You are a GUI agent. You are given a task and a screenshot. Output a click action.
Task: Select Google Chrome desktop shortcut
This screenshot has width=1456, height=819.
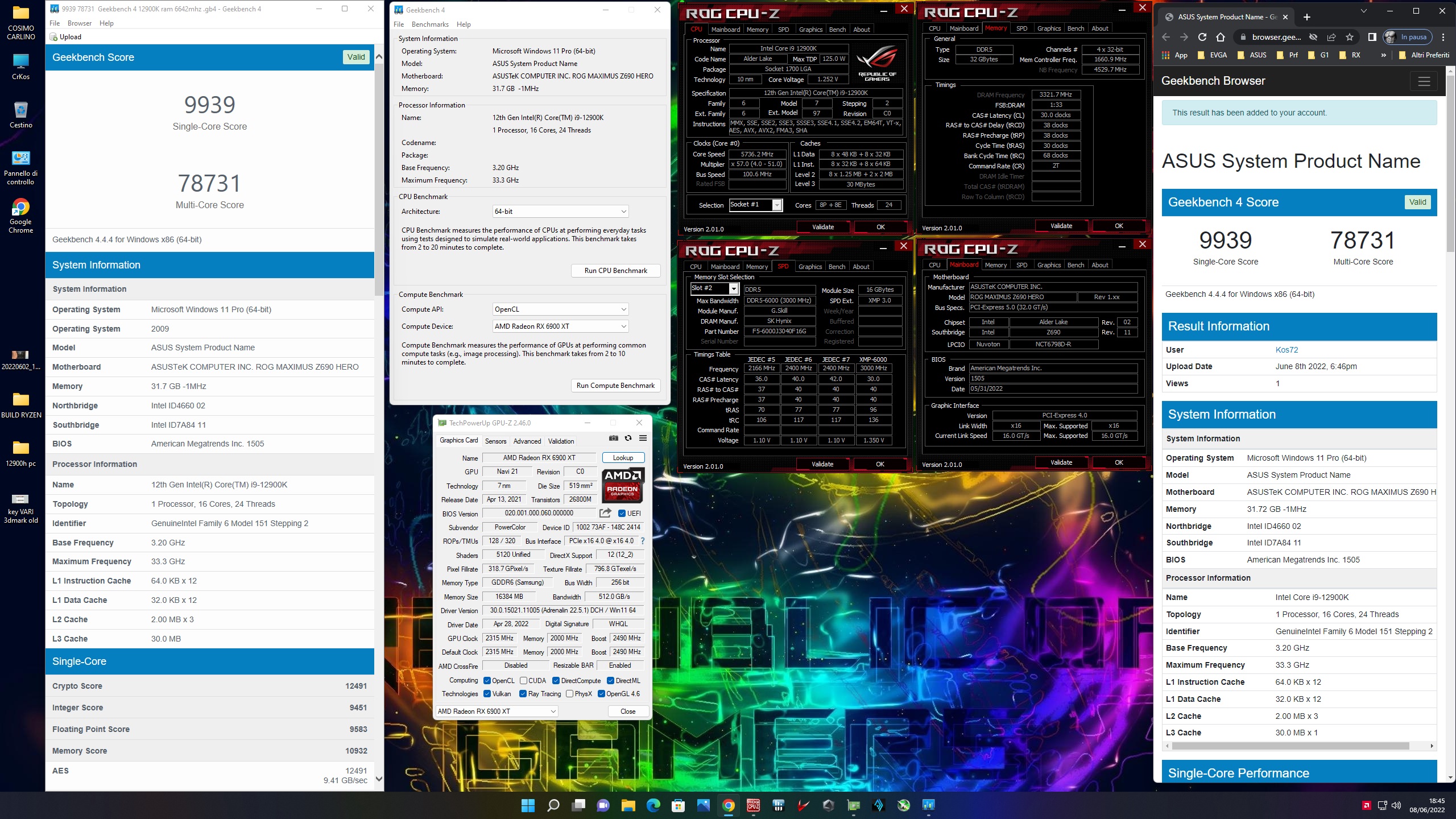pyautogui.click(x=21, y=216)
